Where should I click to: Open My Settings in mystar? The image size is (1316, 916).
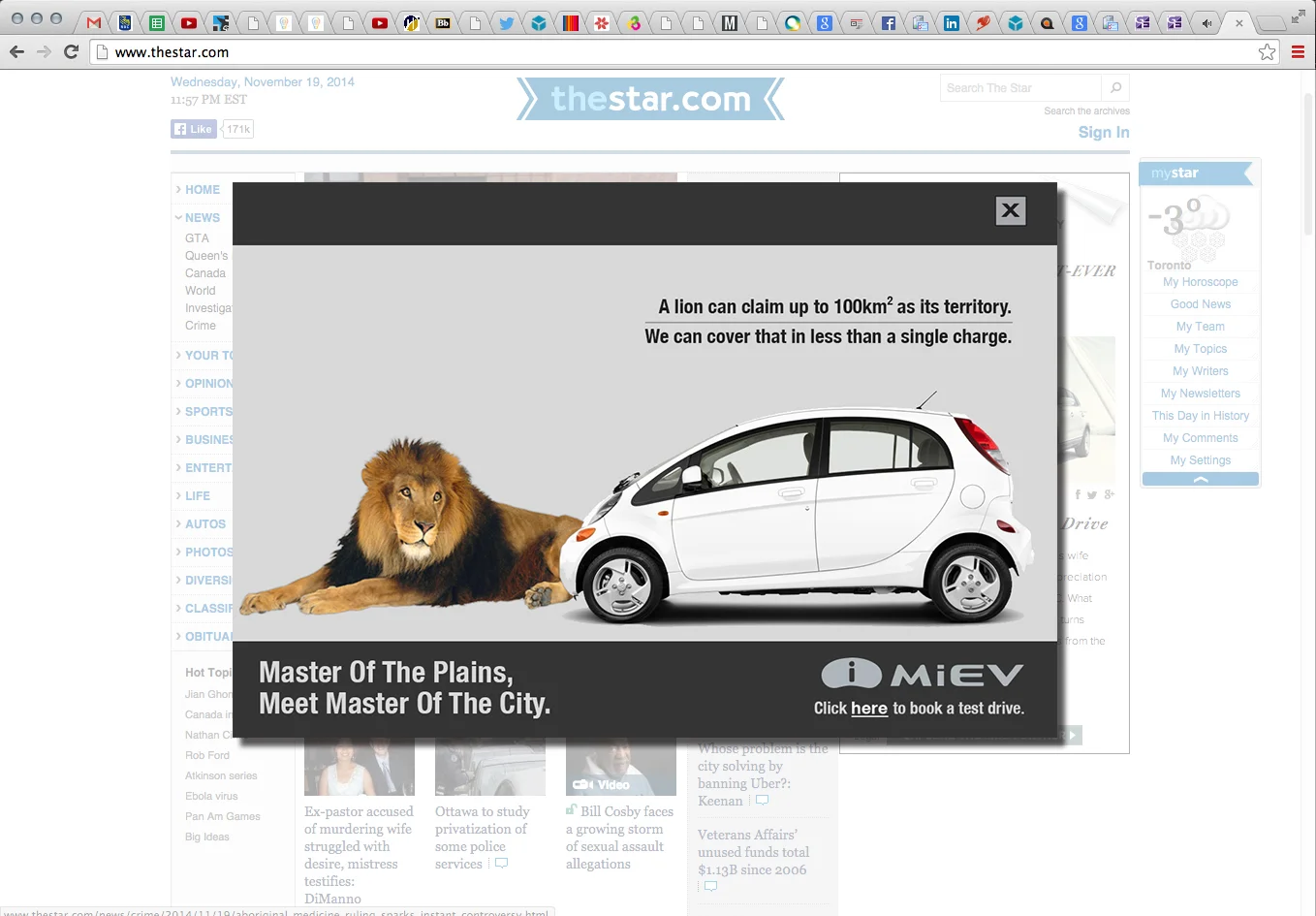[x=1201, y=460]
